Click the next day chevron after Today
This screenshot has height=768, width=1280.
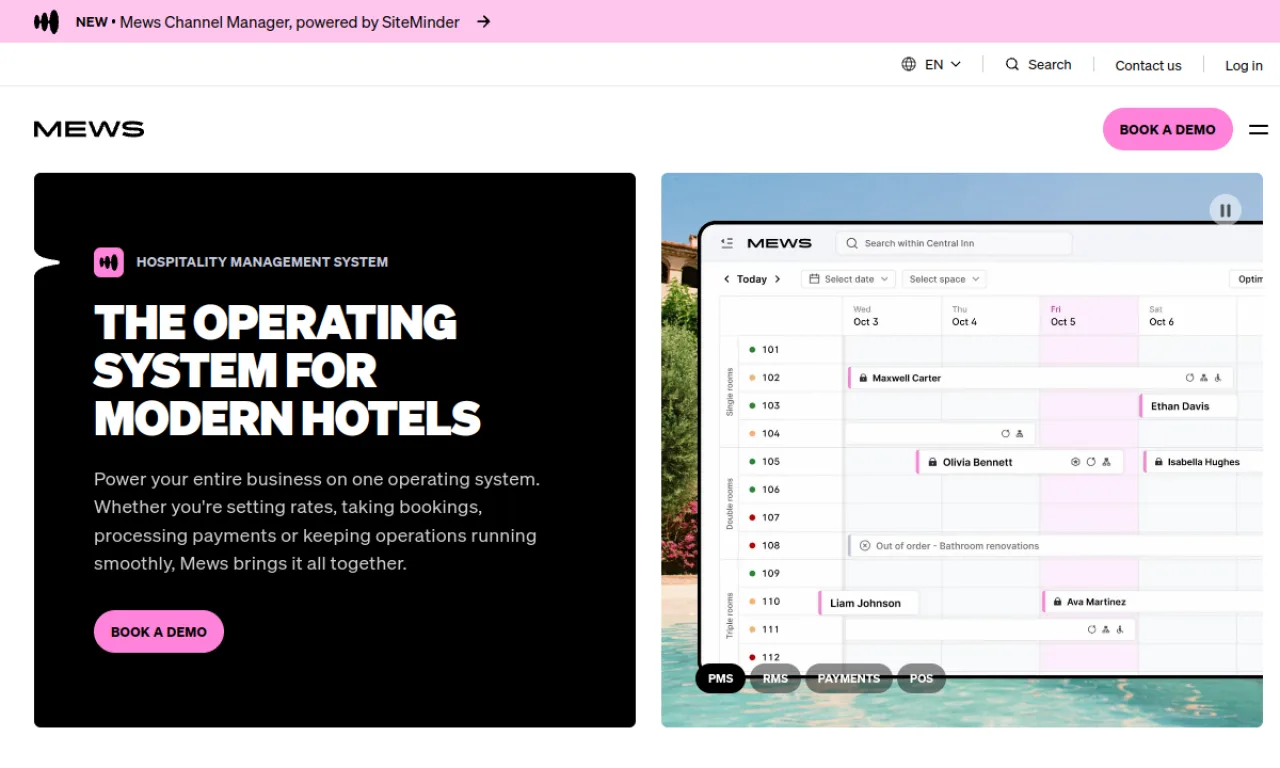pyautogui.click(x=778, y=279)
